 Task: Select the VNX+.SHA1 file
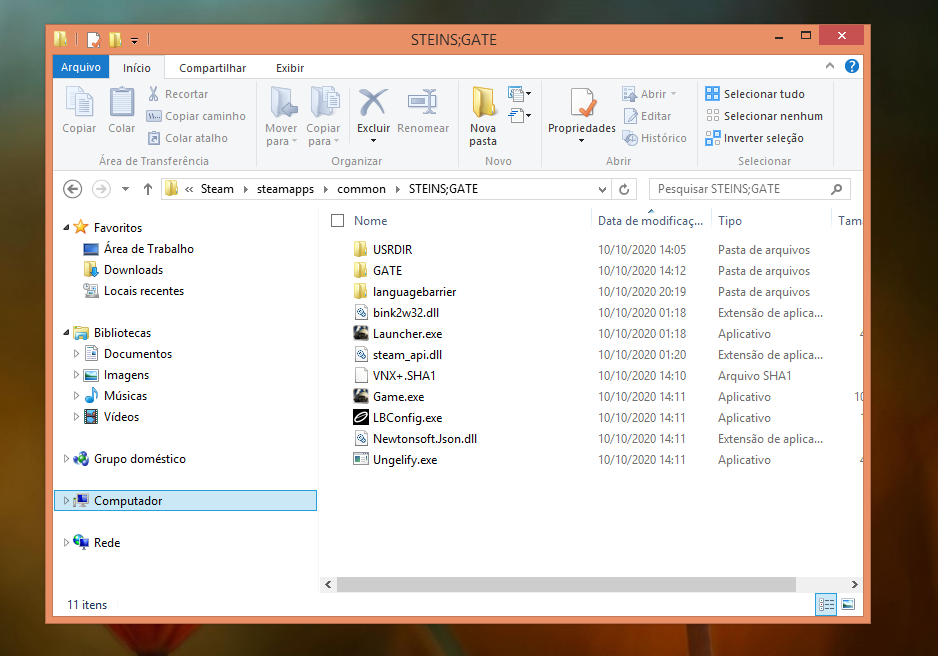click(394, 376)
